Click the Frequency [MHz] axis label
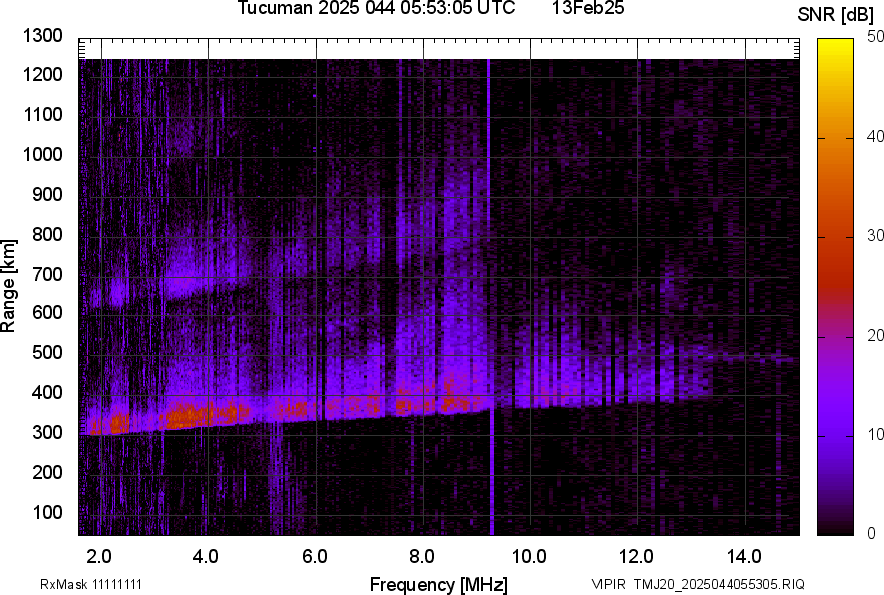The width and height of the screenshot is (884, 595). click(438, 584)
